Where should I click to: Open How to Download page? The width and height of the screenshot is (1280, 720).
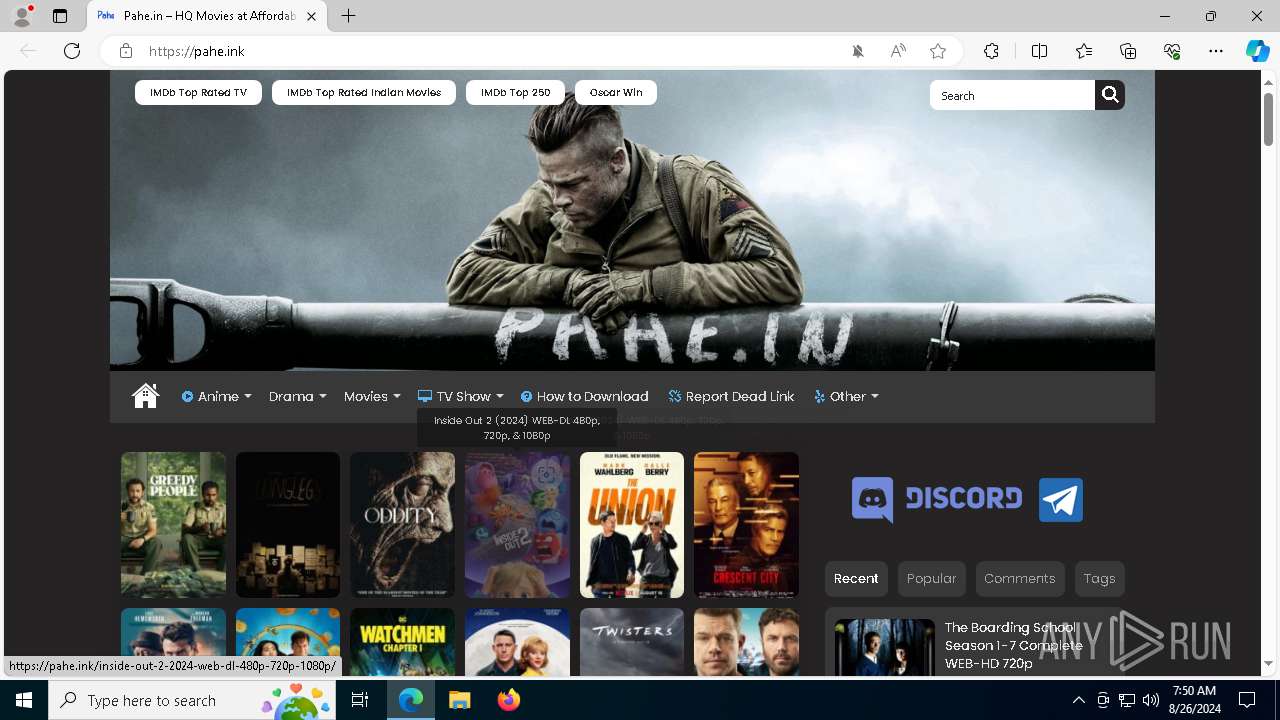(x=585, y=396)
